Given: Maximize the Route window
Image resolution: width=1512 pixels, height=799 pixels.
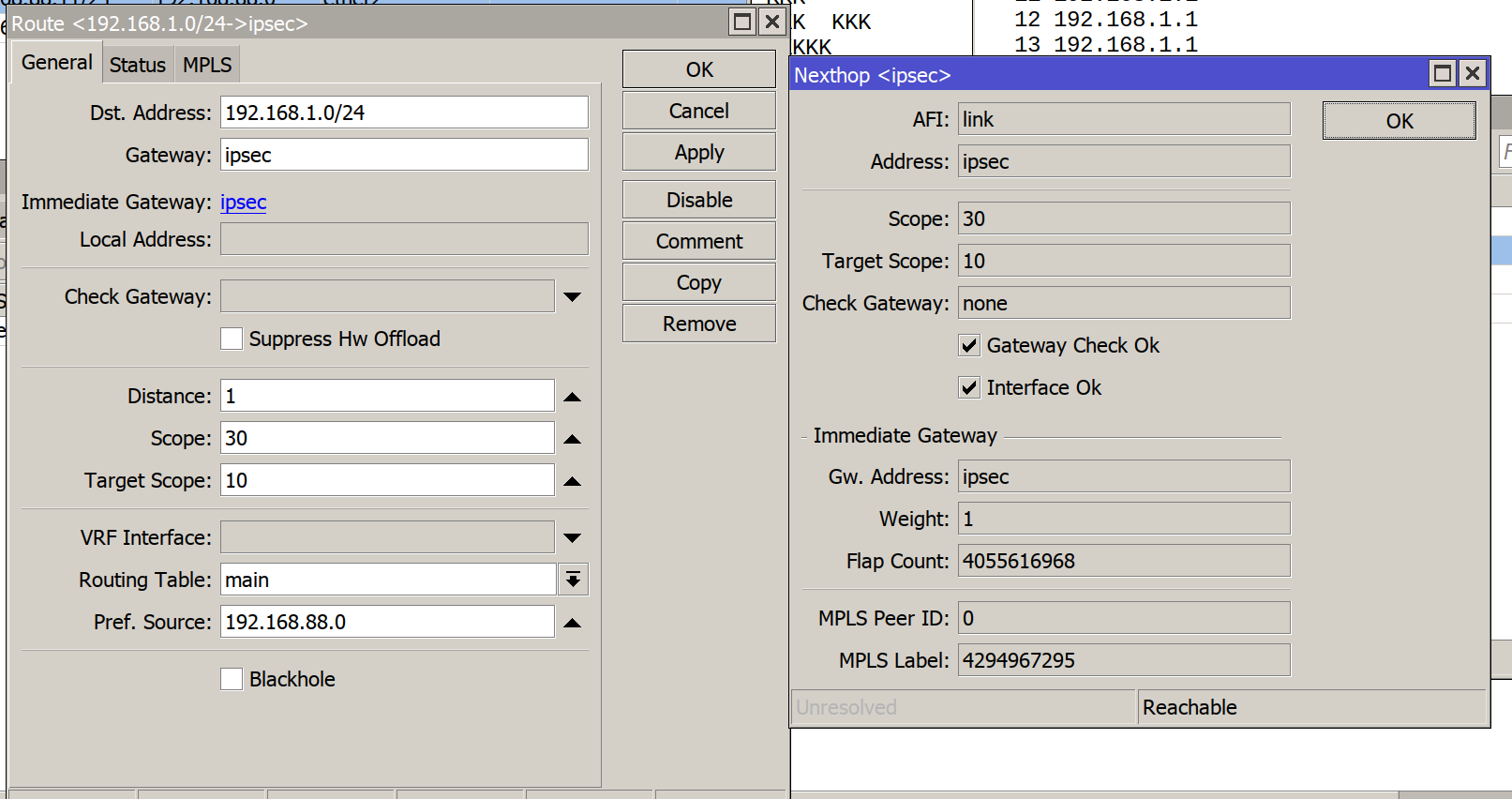Looking at the screenshot, I should (x=742, y=22).
